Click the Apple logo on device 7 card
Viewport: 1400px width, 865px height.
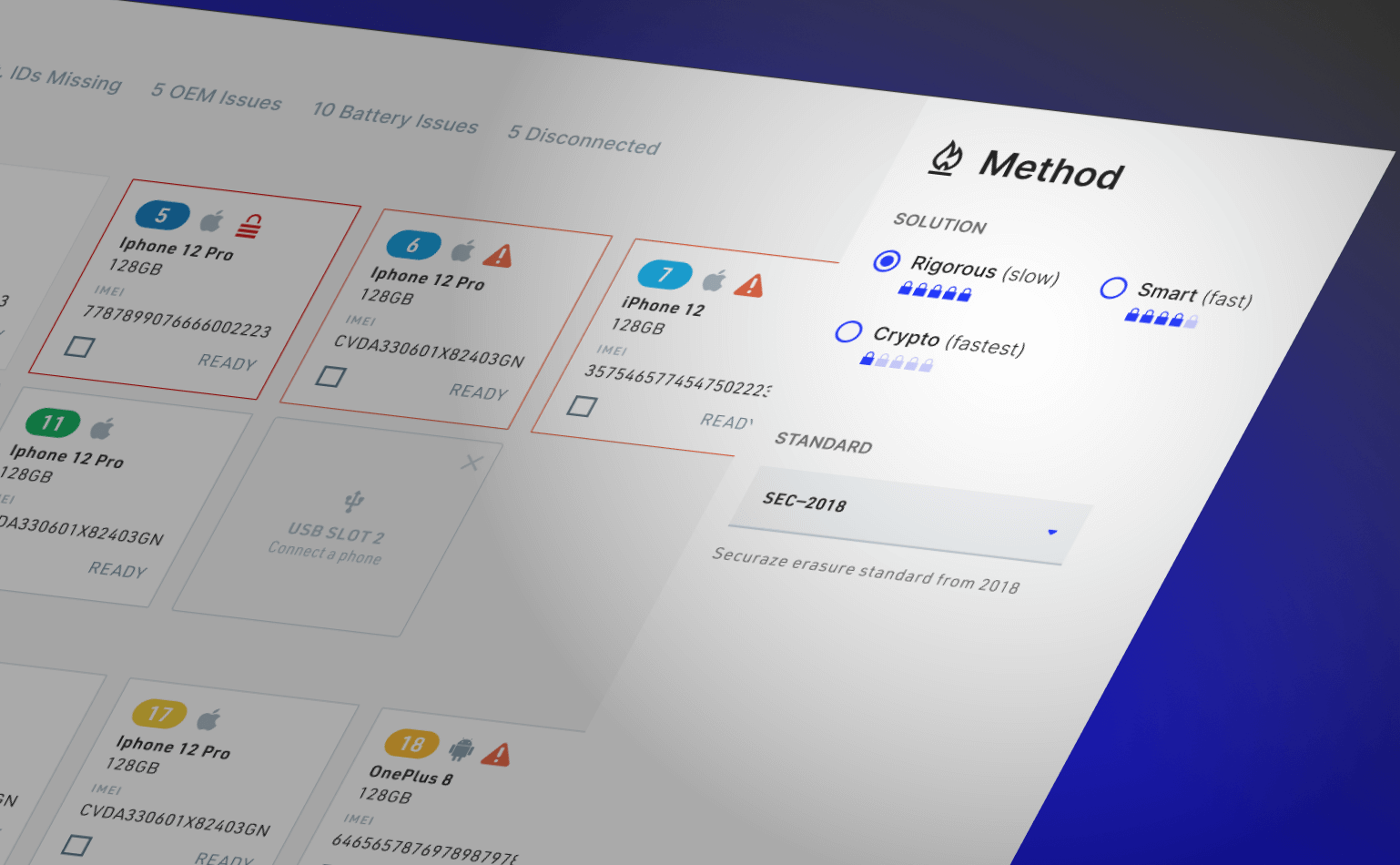click(x=715, y=280)
